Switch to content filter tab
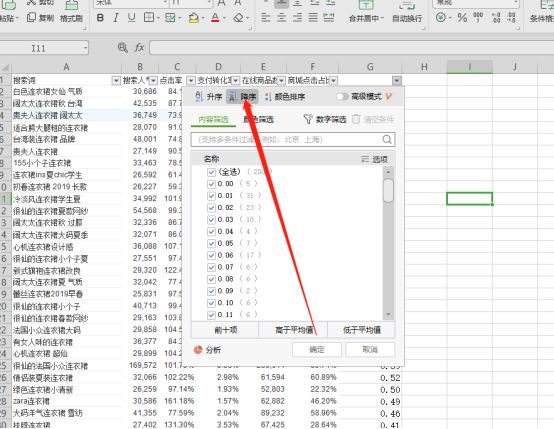554x429 pixels. point(213,120)
